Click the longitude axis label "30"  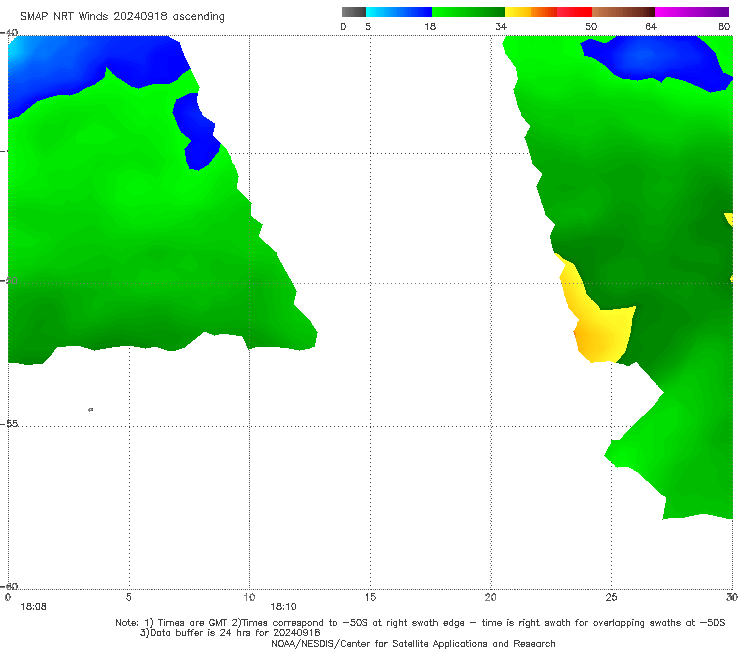coord(732,598)
